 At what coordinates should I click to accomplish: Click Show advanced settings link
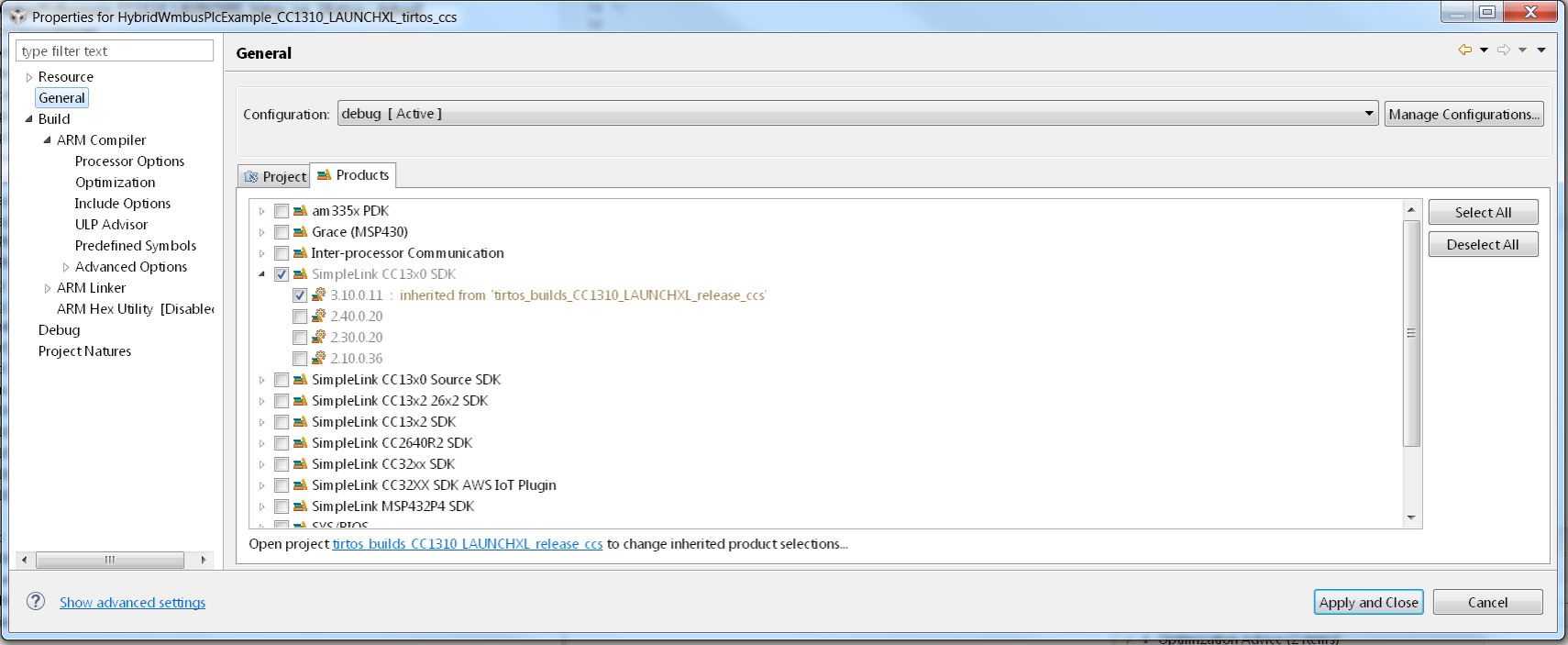132,603
